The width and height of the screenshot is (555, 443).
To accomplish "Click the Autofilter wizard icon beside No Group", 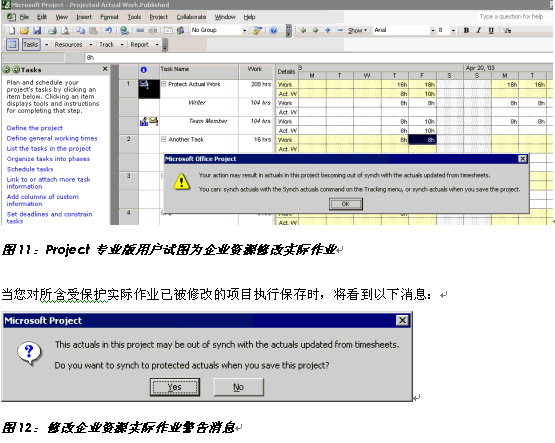I will (257, 30).
